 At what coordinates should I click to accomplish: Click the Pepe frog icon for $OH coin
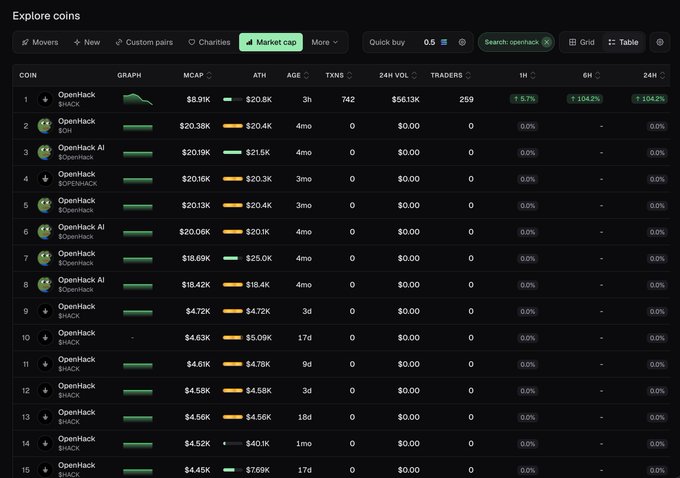point(45,126)
